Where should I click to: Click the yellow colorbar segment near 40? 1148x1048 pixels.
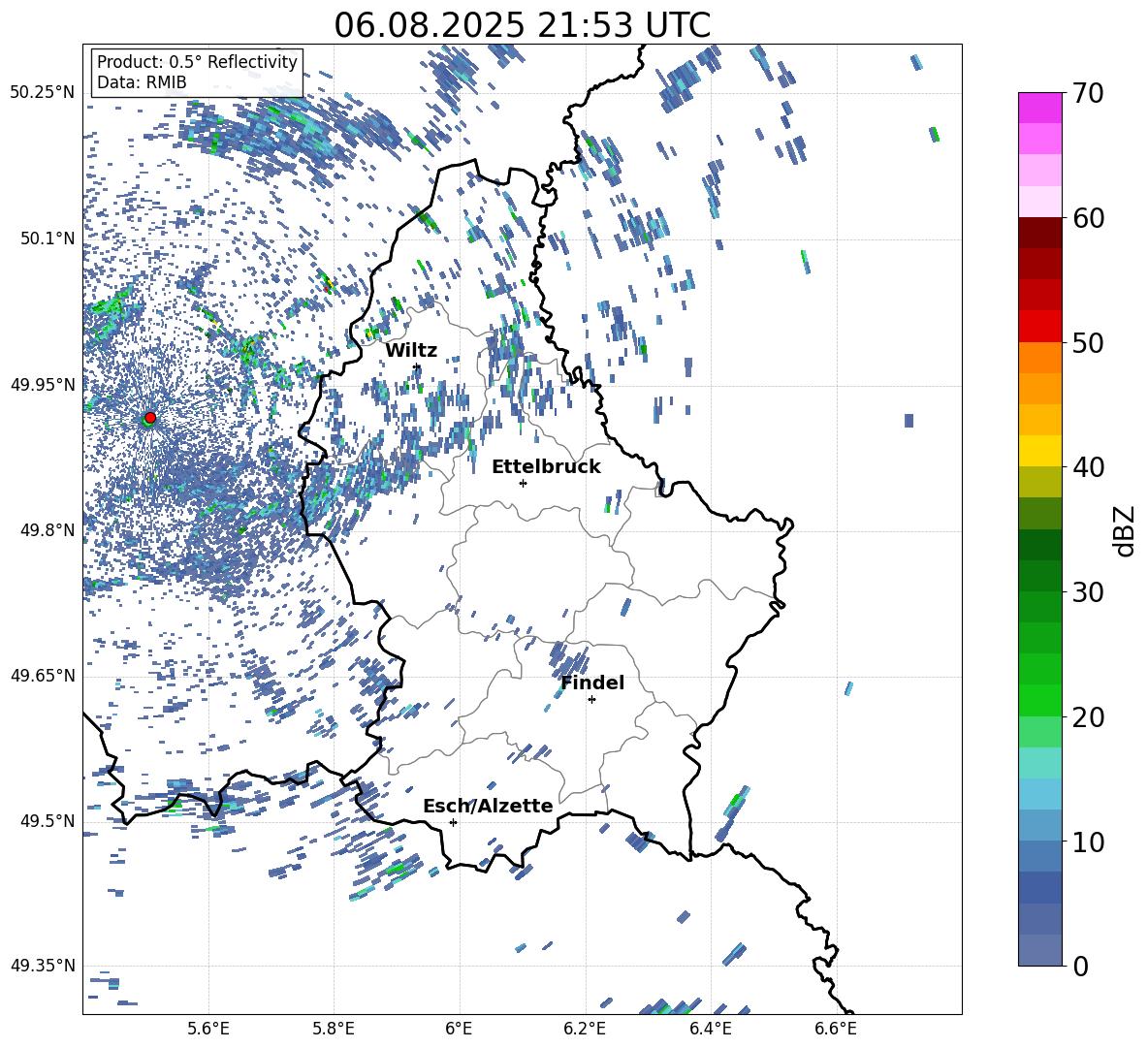[x=1039, y=451]
